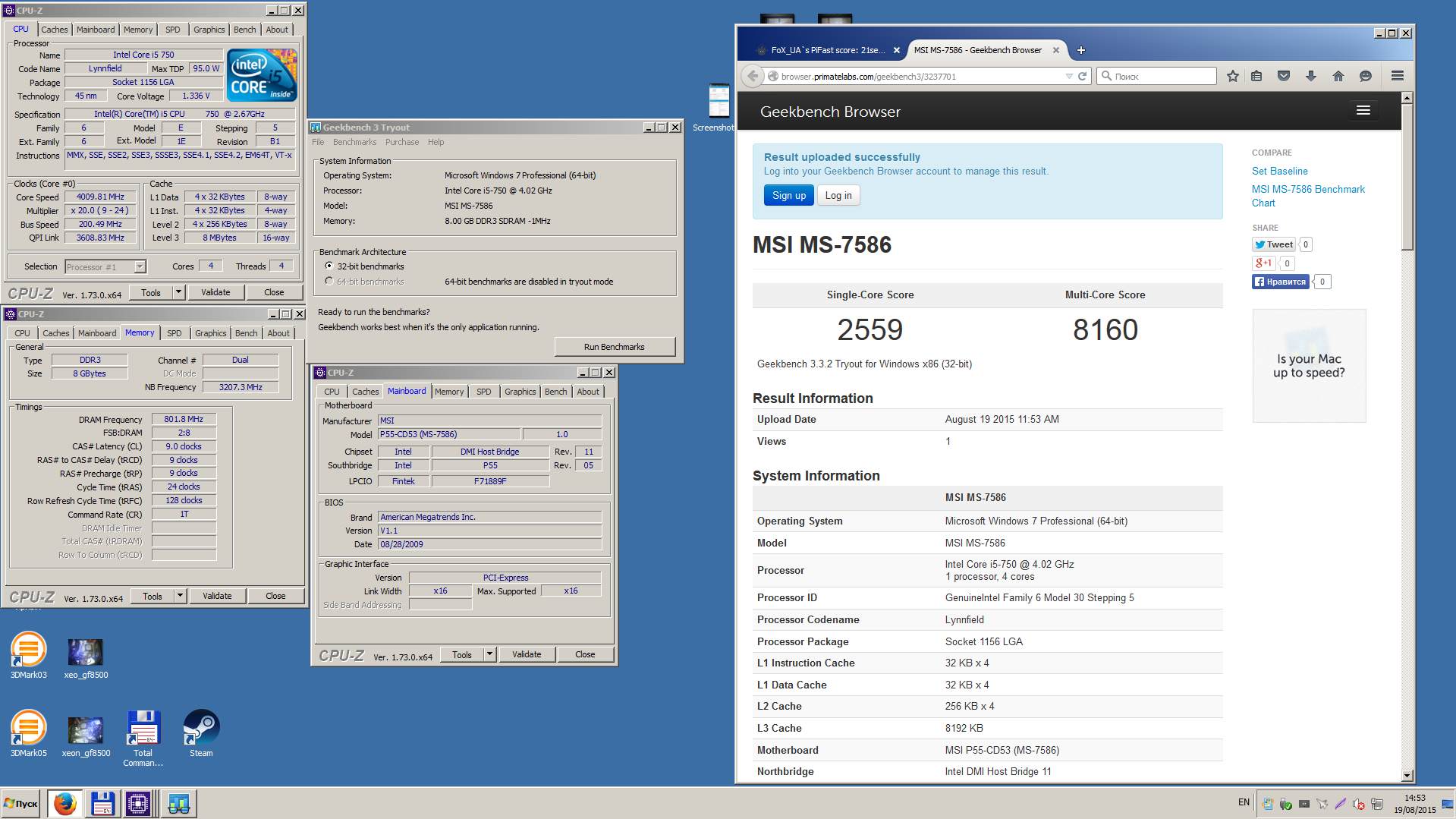Click Close in the CPU-Z Memory window
The width and height of the screenshot is (1456, 819).
click(275, 596)
